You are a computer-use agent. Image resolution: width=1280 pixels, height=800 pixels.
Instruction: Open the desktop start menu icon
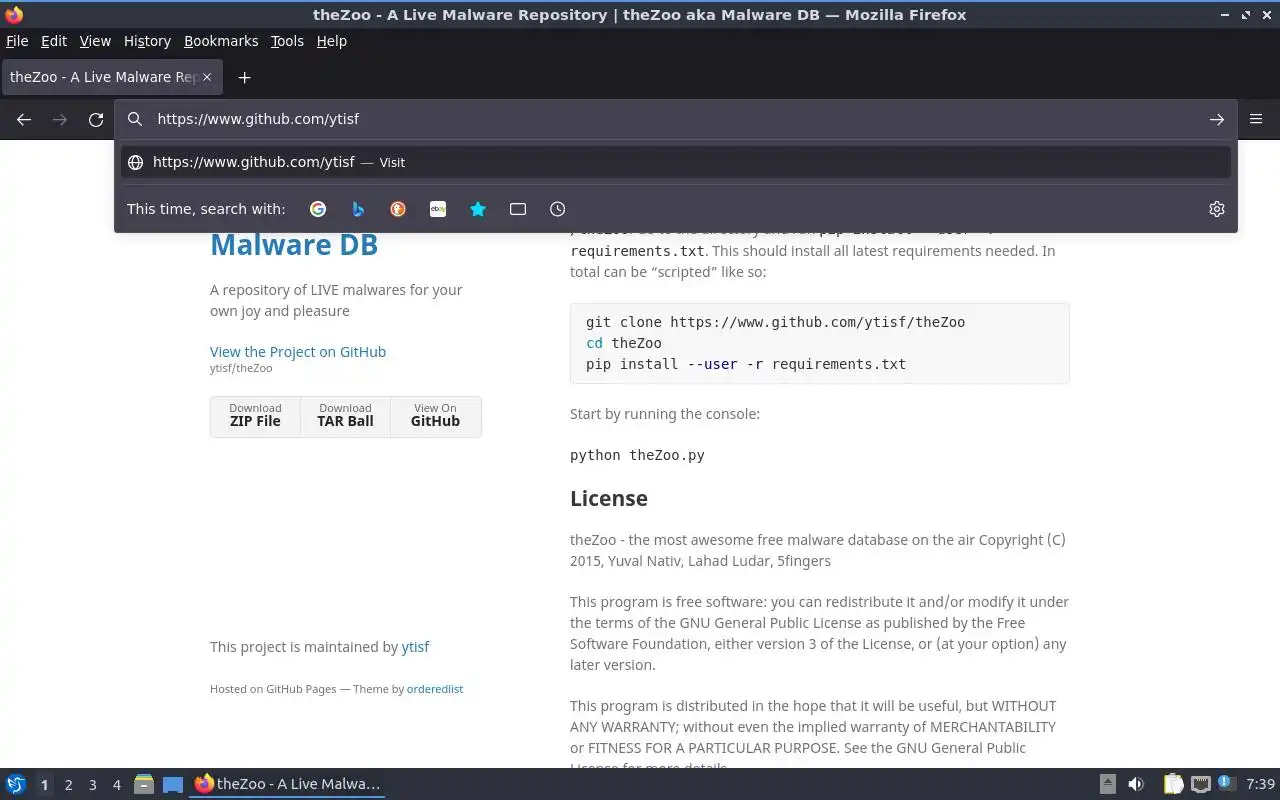pyautogui.click(x=16, y=784)
